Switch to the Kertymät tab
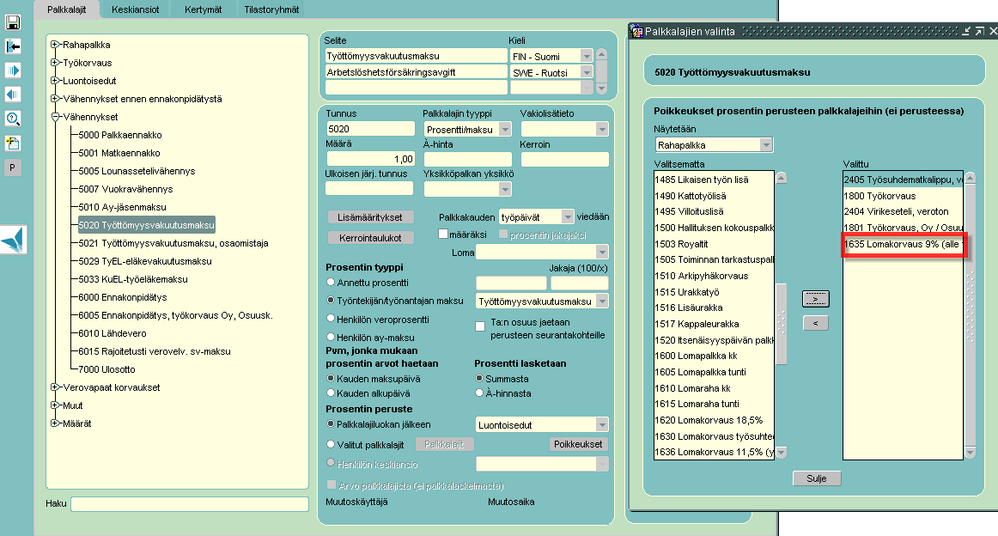The width and height of the screenshot is (998, 536). [203, 10]
